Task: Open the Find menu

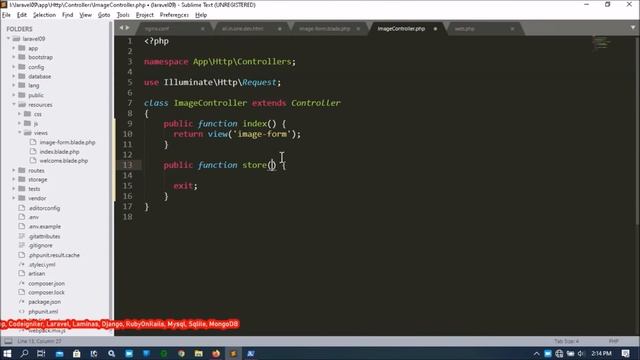Action: click(x=67, y=15)
